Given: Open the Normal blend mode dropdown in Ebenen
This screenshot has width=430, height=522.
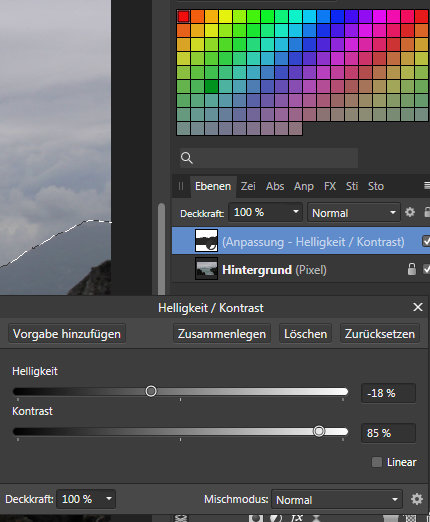Looking at the screenshot, I should pos(354,213).
